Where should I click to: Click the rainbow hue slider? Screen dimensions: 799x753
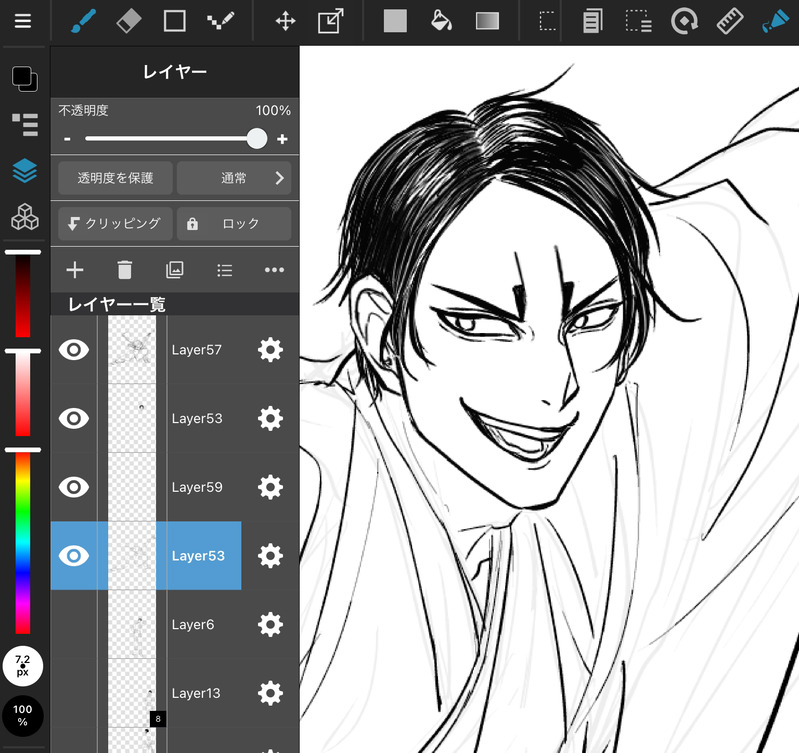(22, 541)
